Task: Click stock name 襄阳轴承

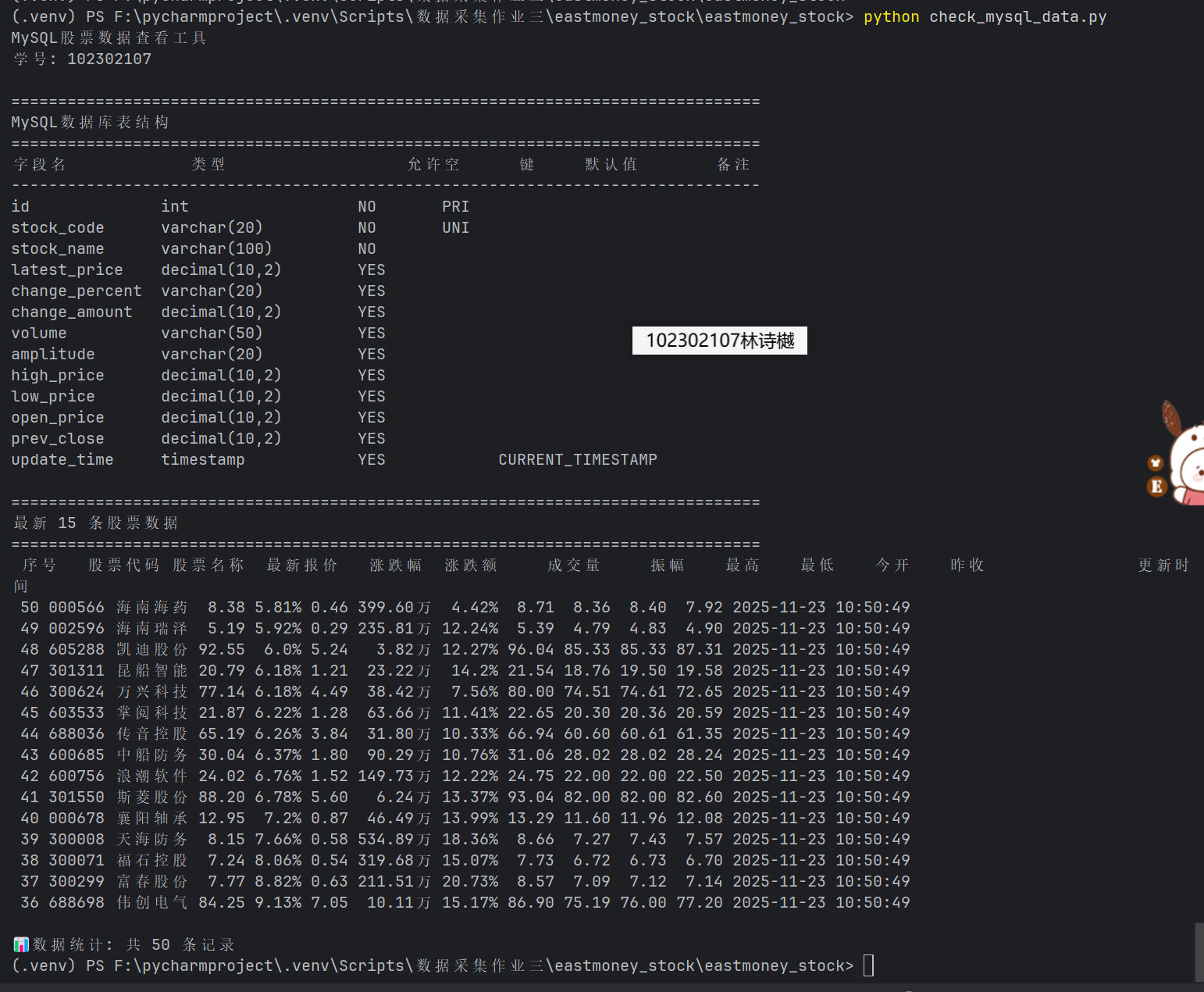Action: tap(152, 818)
